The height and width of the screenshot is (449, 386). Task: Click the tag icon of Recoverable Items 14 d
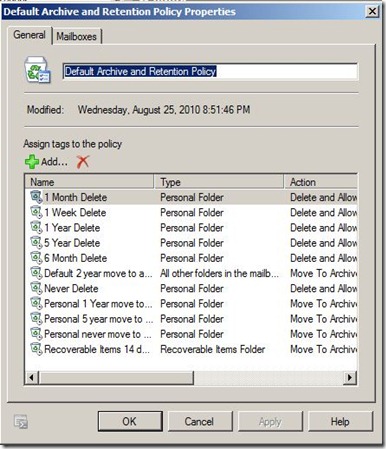(x=36, y=349)
